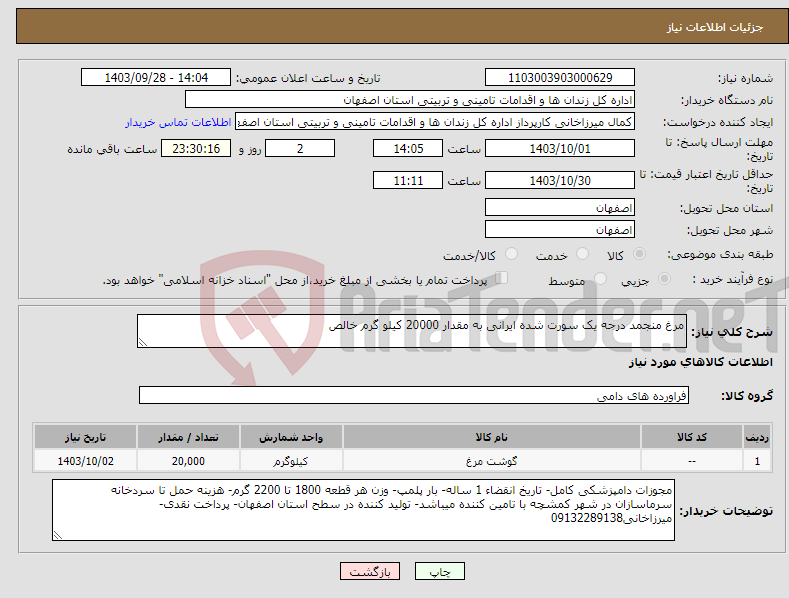Click the goods group field فراورده های دامی
789x598 pixels.
(x=414, y=396)
